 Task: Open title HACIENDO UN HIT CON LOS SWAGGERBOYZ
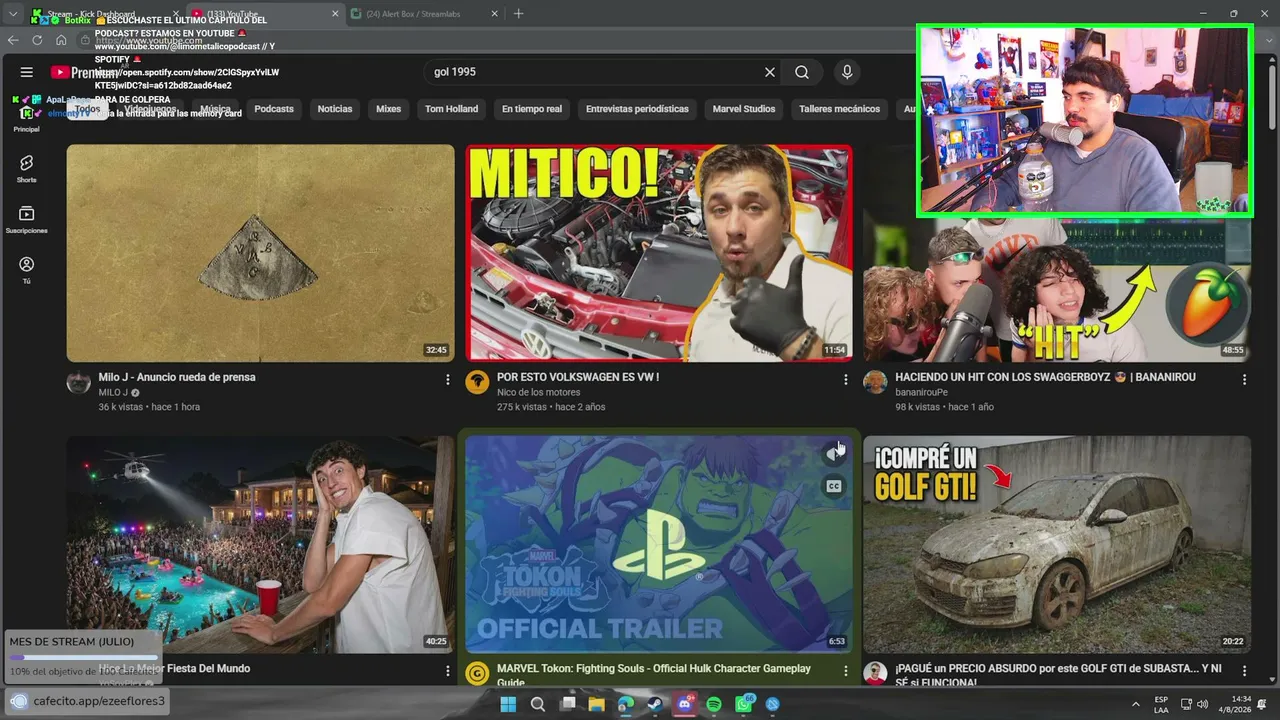[1045, 377]
